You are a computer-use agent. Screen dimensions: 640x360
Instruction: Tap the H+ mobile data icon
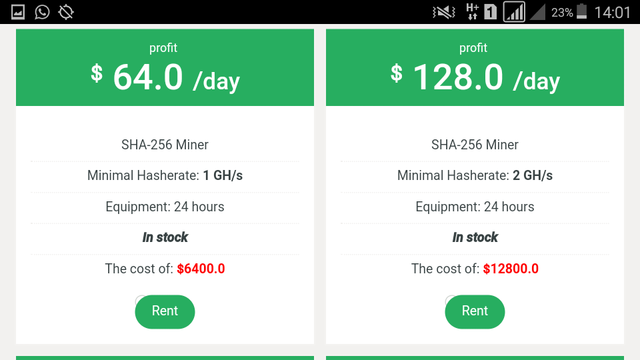click(472, 12)
